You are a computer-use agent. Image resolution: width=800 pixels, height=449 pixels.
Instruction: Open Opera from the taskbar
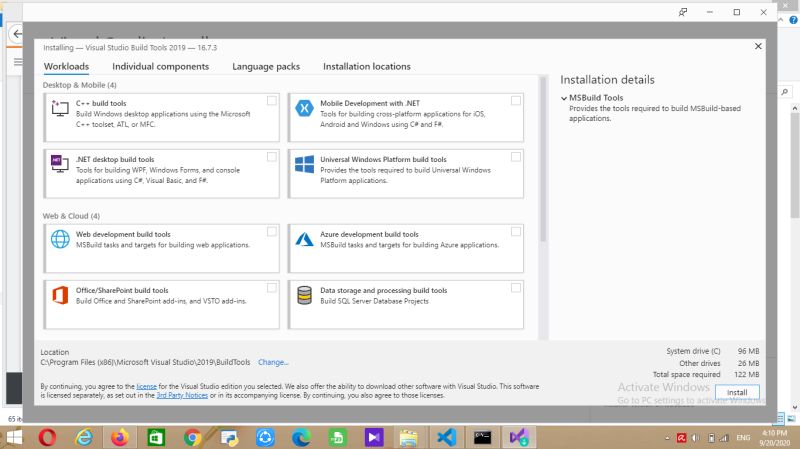(47, 437)
